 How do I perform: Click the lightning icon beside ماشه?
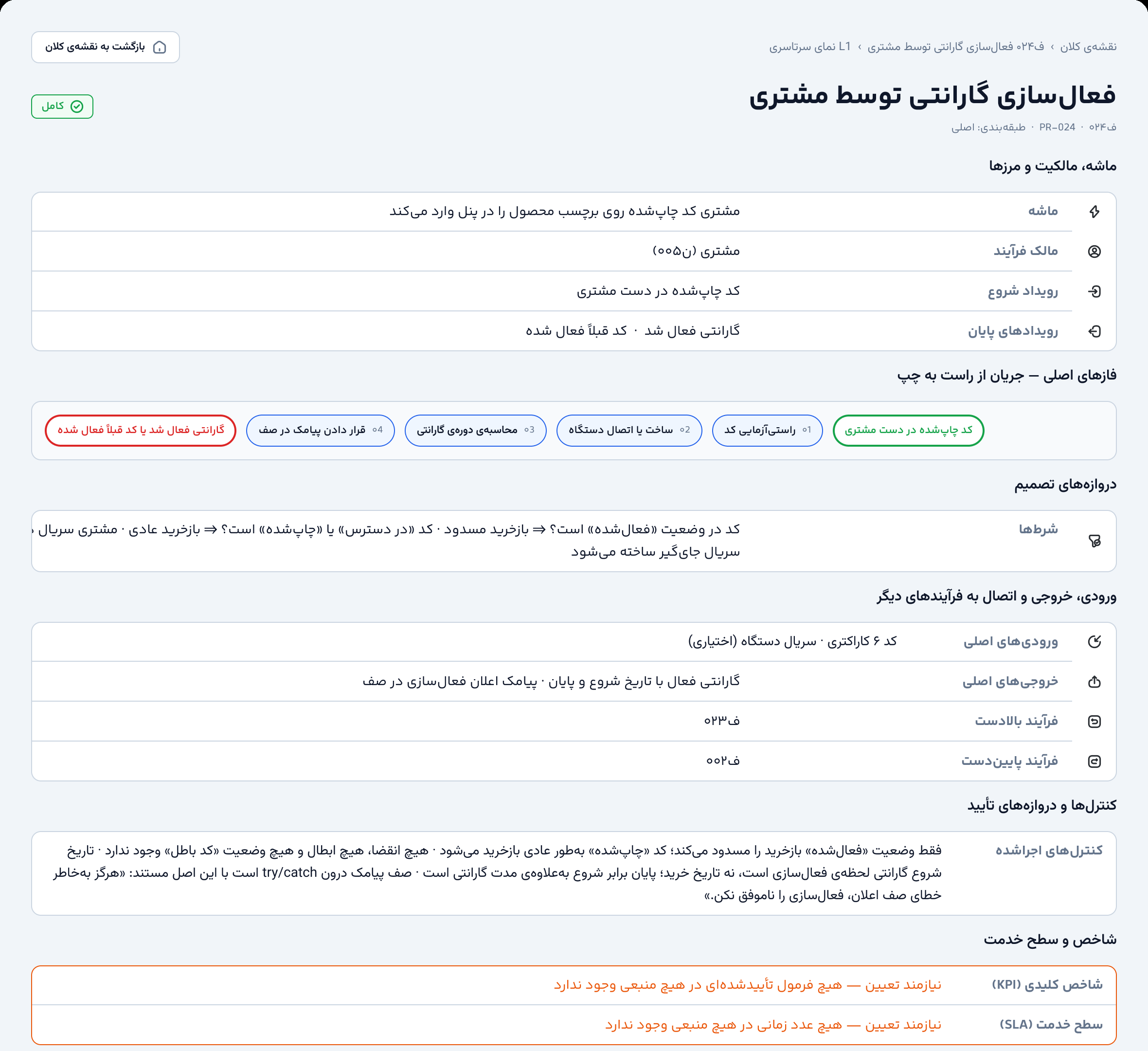pos(1094,211)
